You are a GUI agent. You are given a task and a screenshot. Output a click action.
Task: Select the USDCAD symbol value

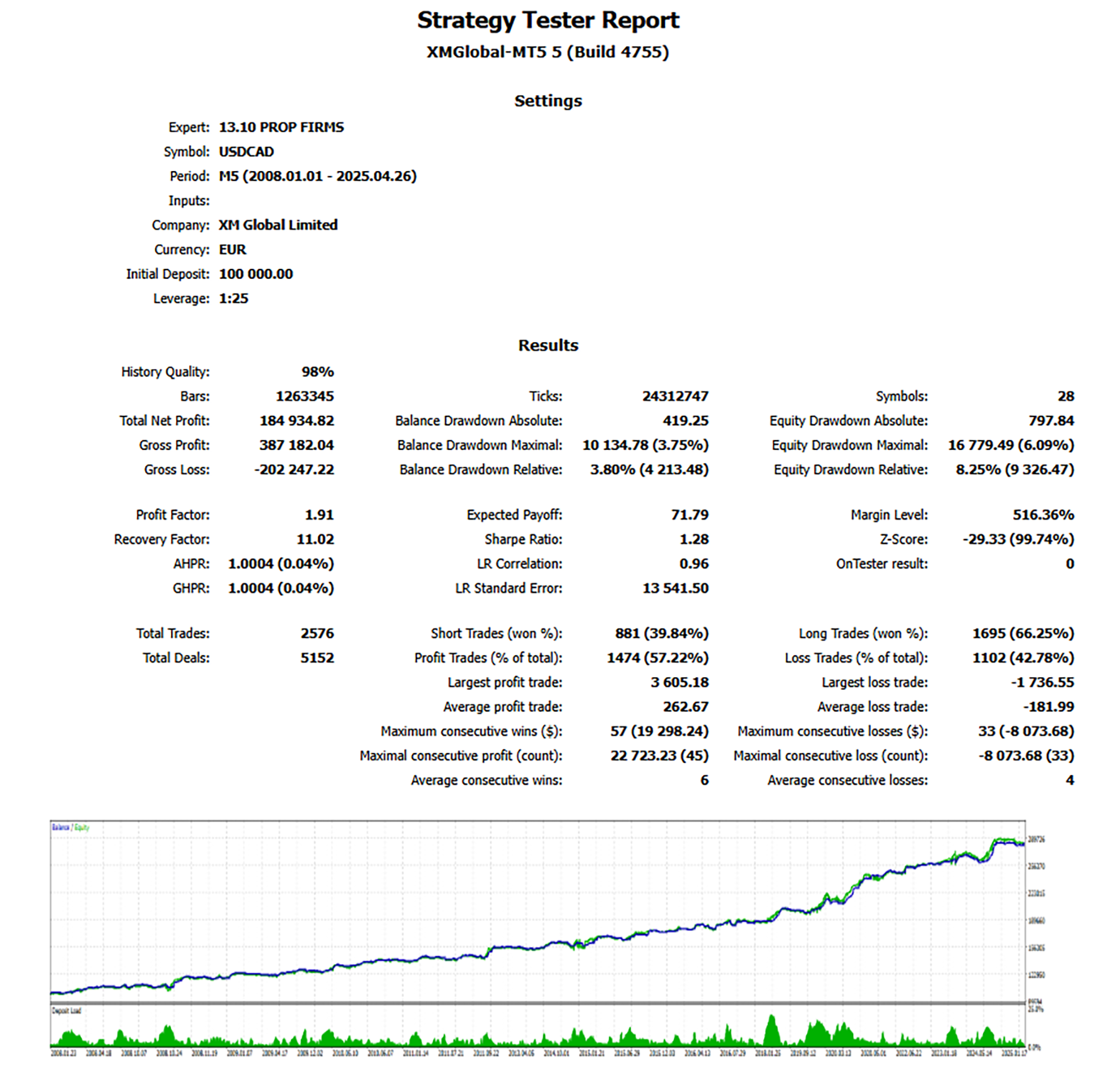pyautogui.click(x=246, y=152)
